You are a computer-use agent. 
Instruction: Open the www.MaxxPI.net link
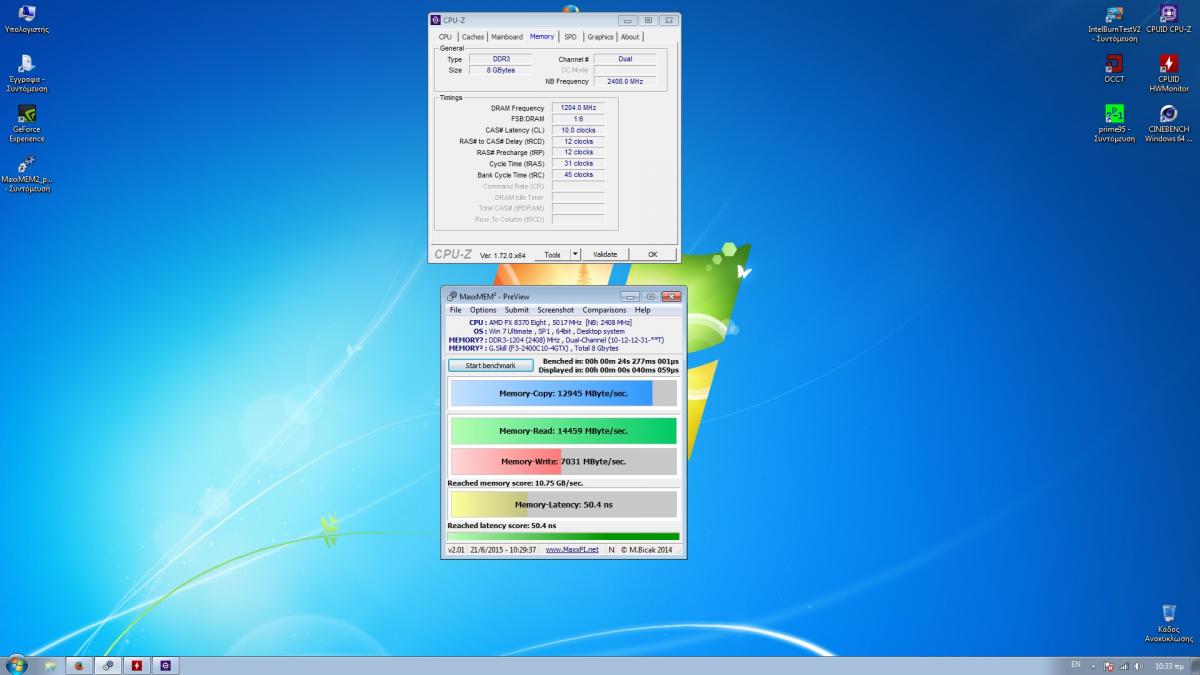point(572,549)
